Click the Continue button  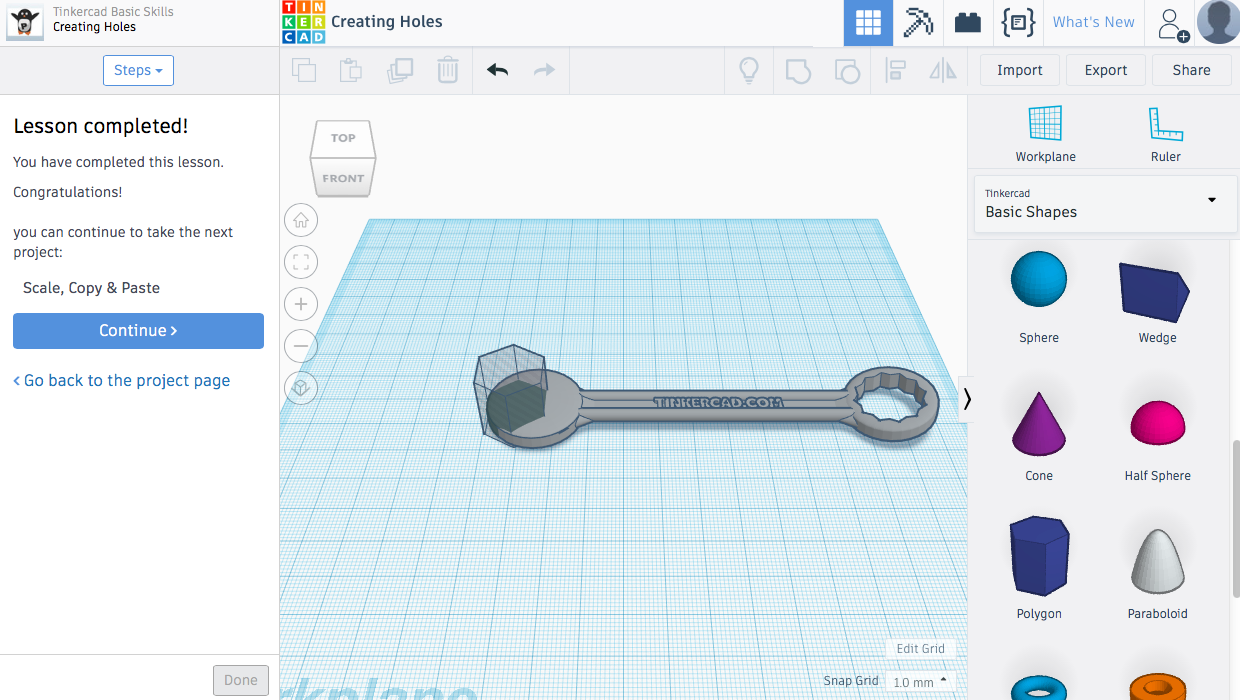[x=138, y=330]
